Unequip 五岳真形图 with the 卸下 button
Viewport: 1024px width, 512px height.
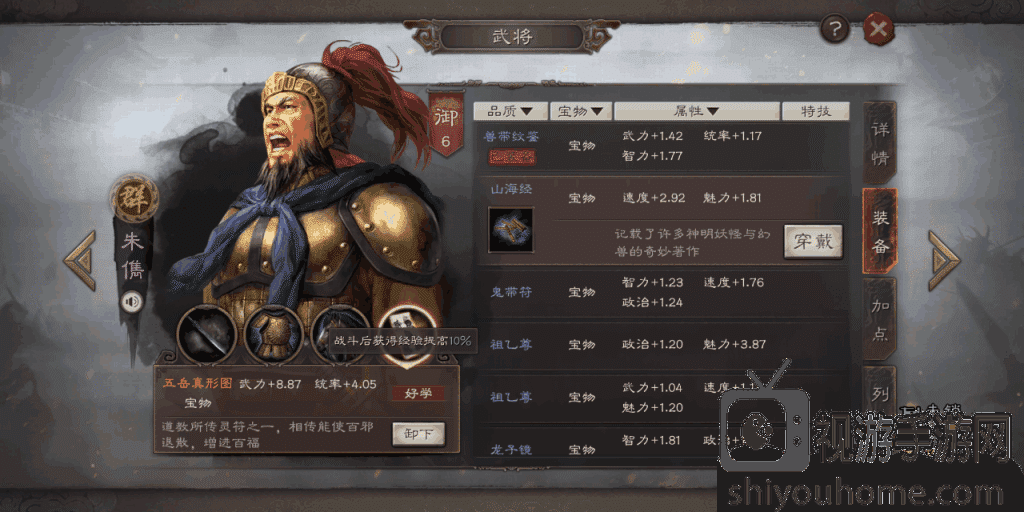[419, 434]
